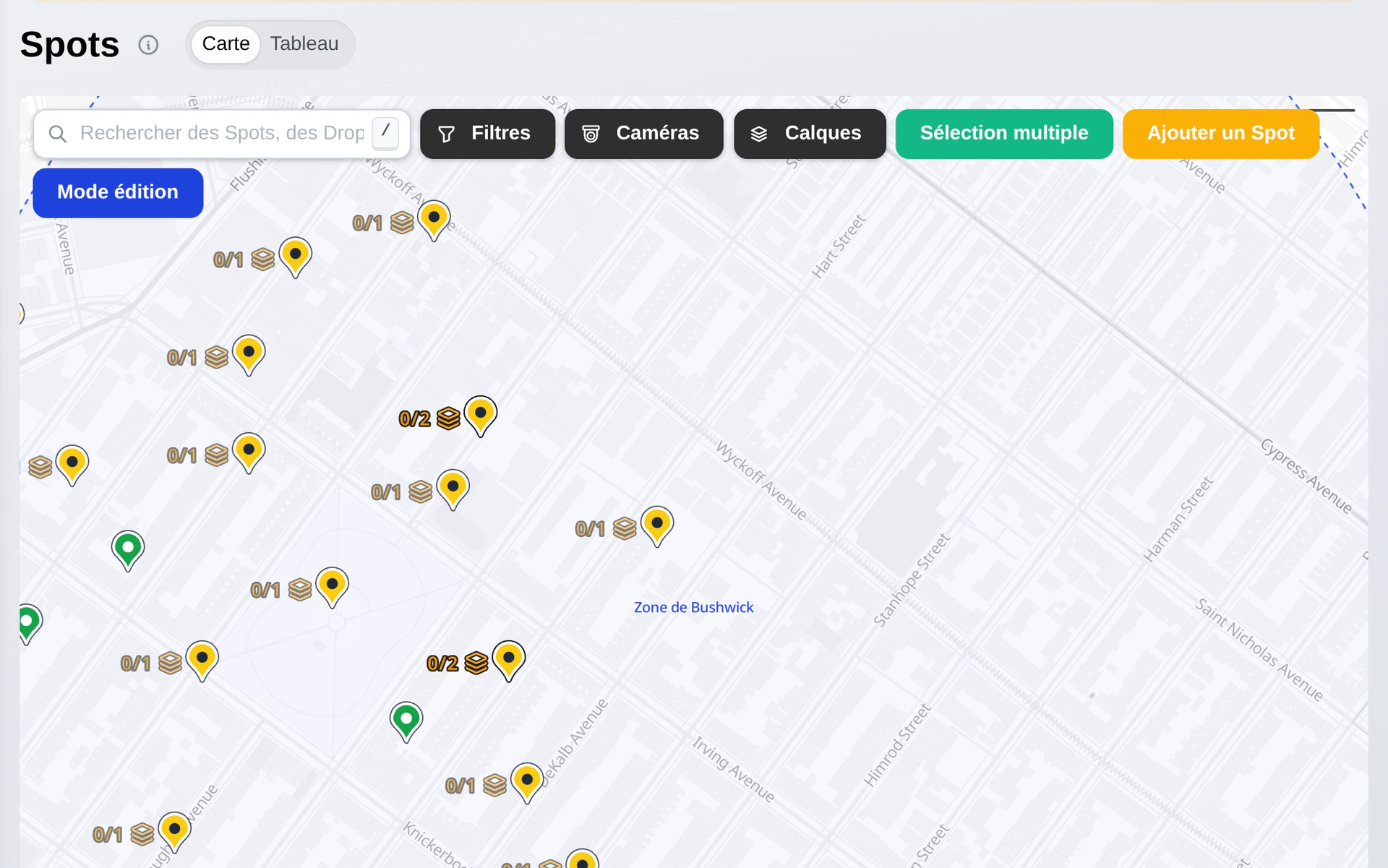Select the partially cut green pin at left edge

(30, 624)
